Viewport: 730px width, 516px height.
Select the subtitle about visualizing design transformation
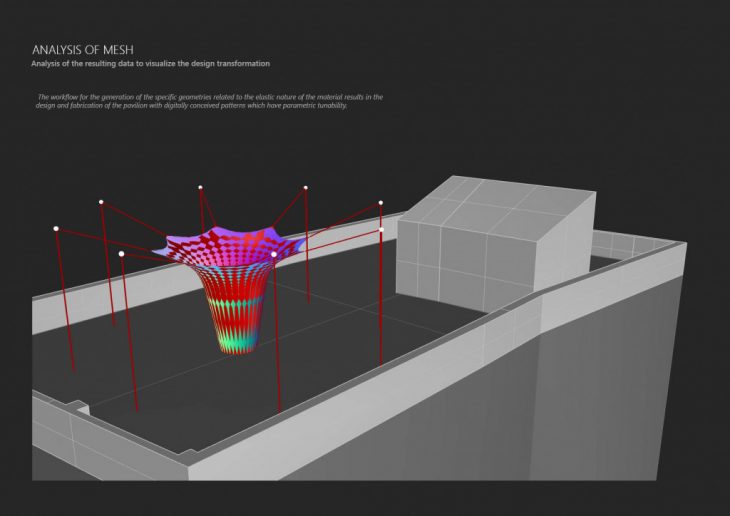pyautogui.click(x=150, y=64)
